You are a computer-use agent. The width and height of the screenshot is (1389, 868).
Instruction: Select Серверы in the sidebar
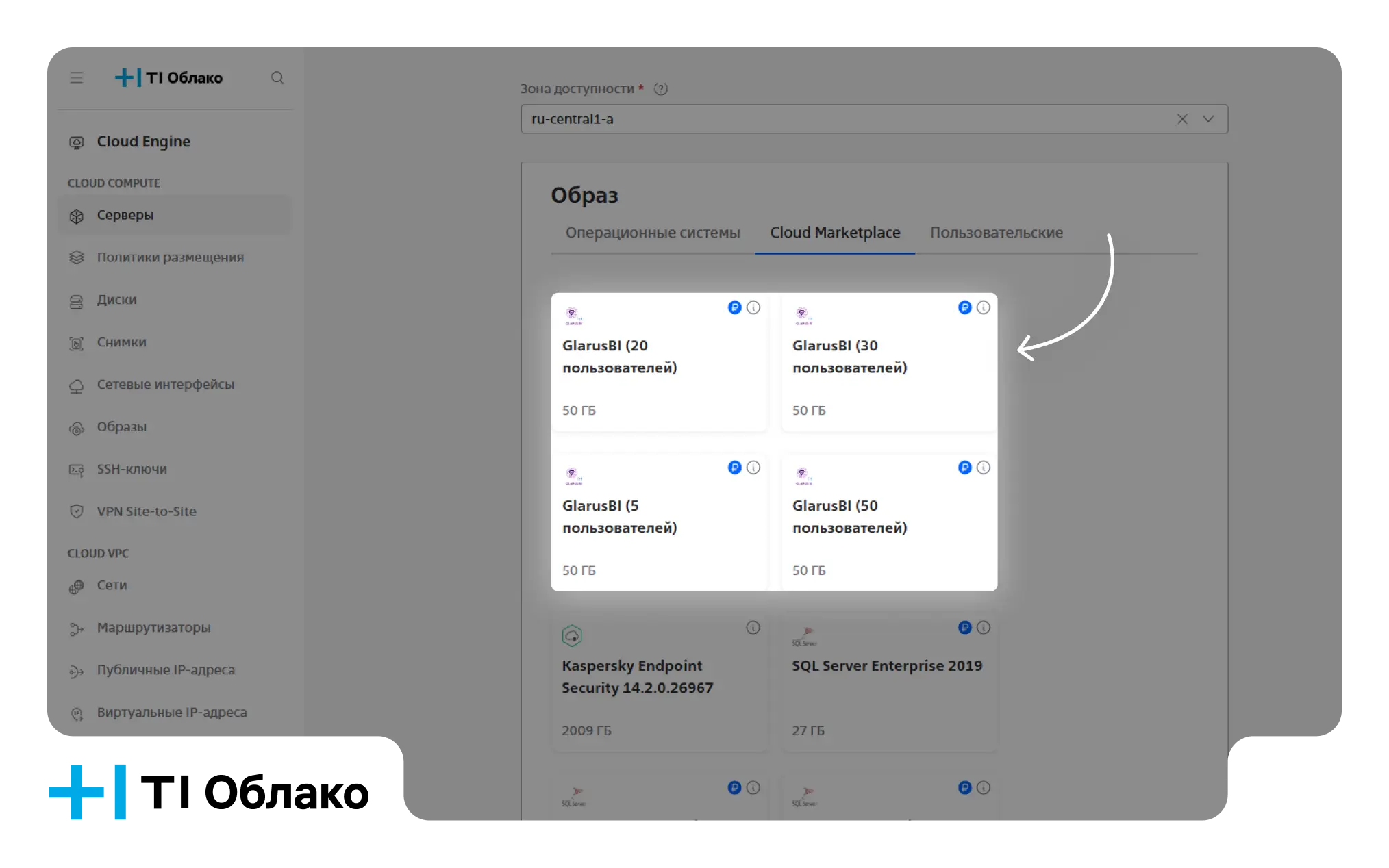[x=175, y=216]
